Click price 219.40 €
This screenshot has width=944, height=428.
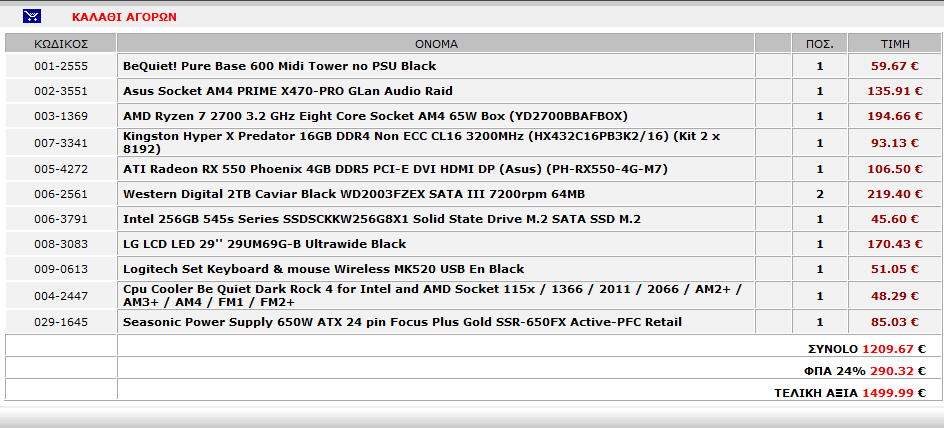(x=895, y=194)
